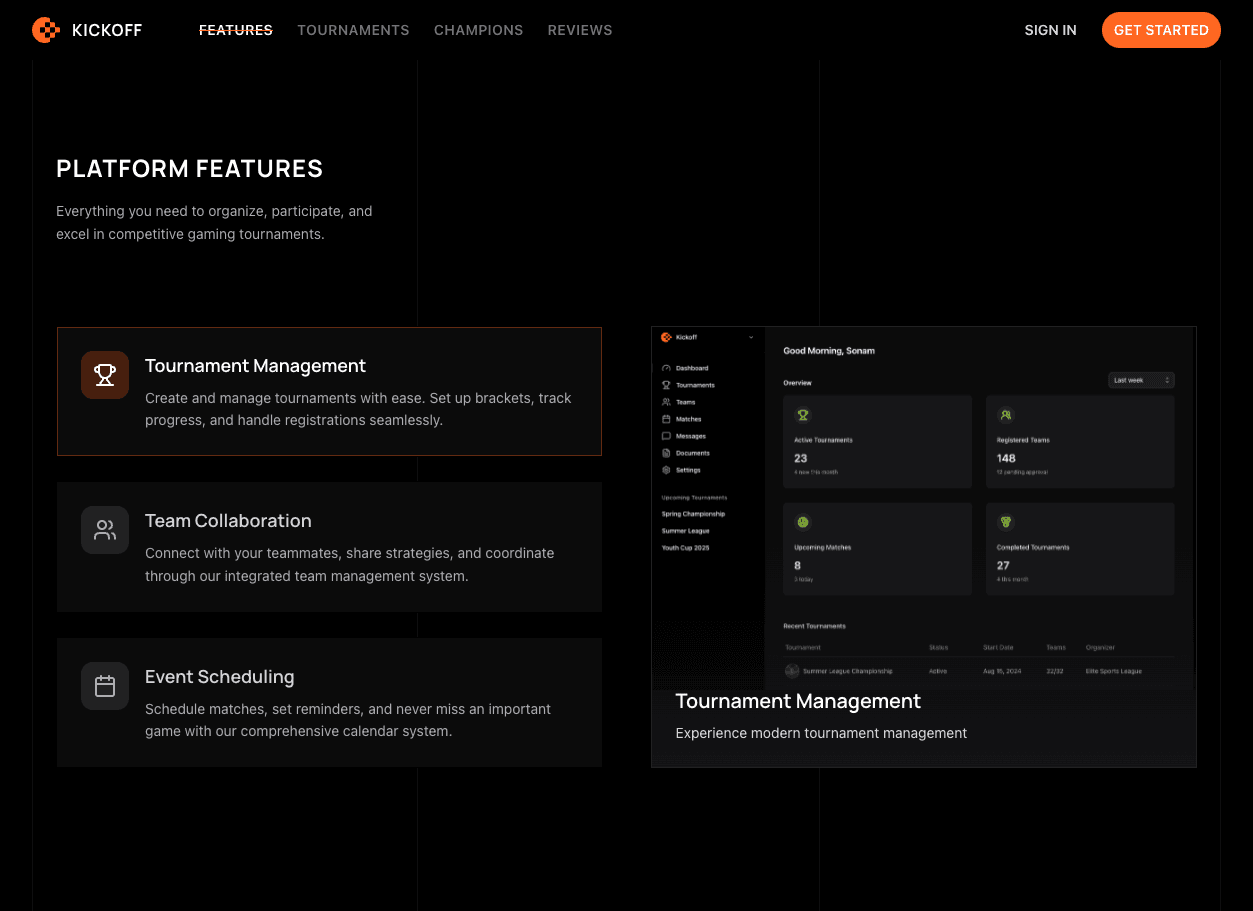Open the Champions nav item
The height and width of the screenshot is (911, 1253).
point(478,30)
